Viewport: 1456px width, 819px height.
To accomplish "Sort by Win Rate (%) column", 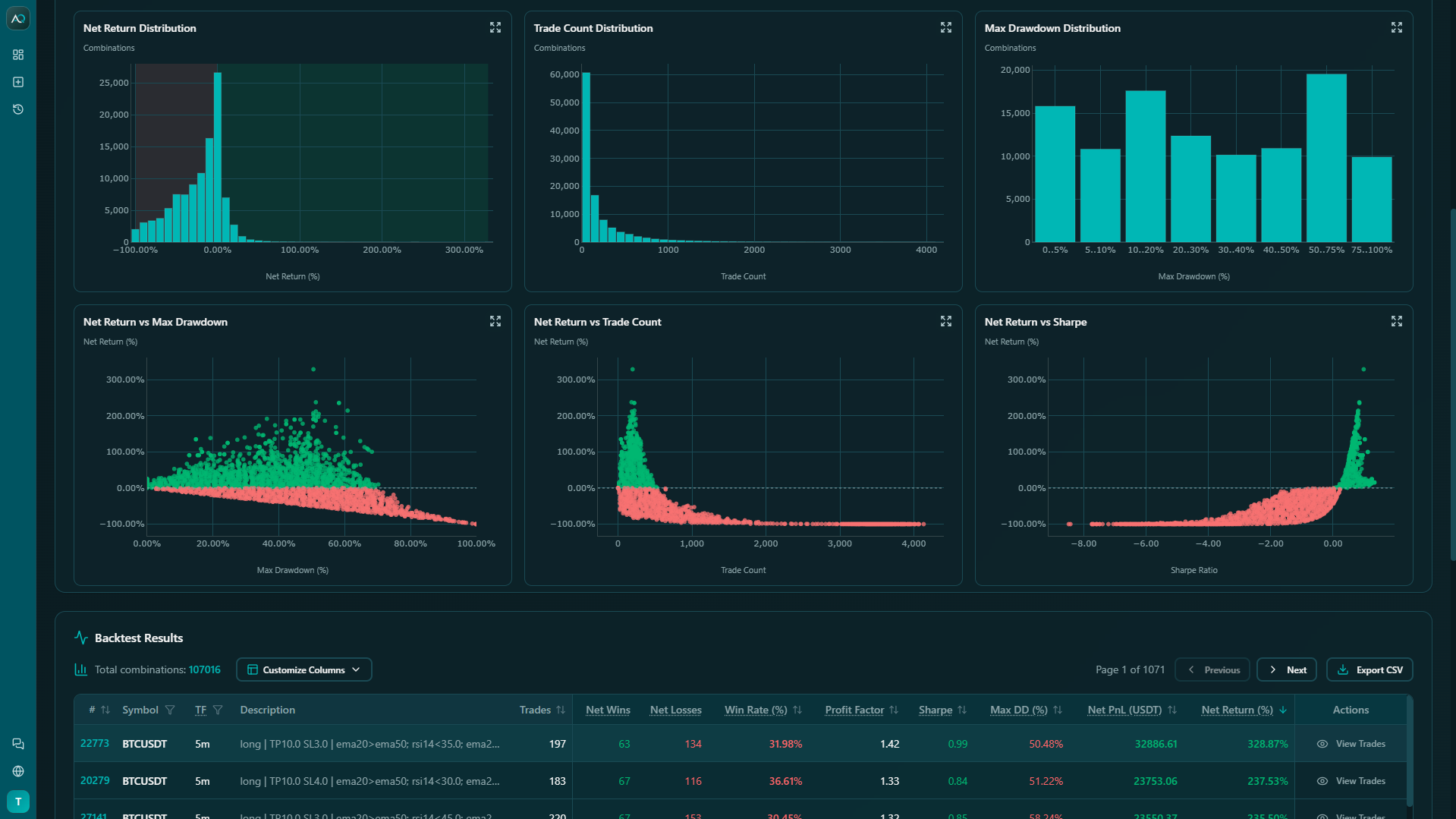I will point(797,710).
